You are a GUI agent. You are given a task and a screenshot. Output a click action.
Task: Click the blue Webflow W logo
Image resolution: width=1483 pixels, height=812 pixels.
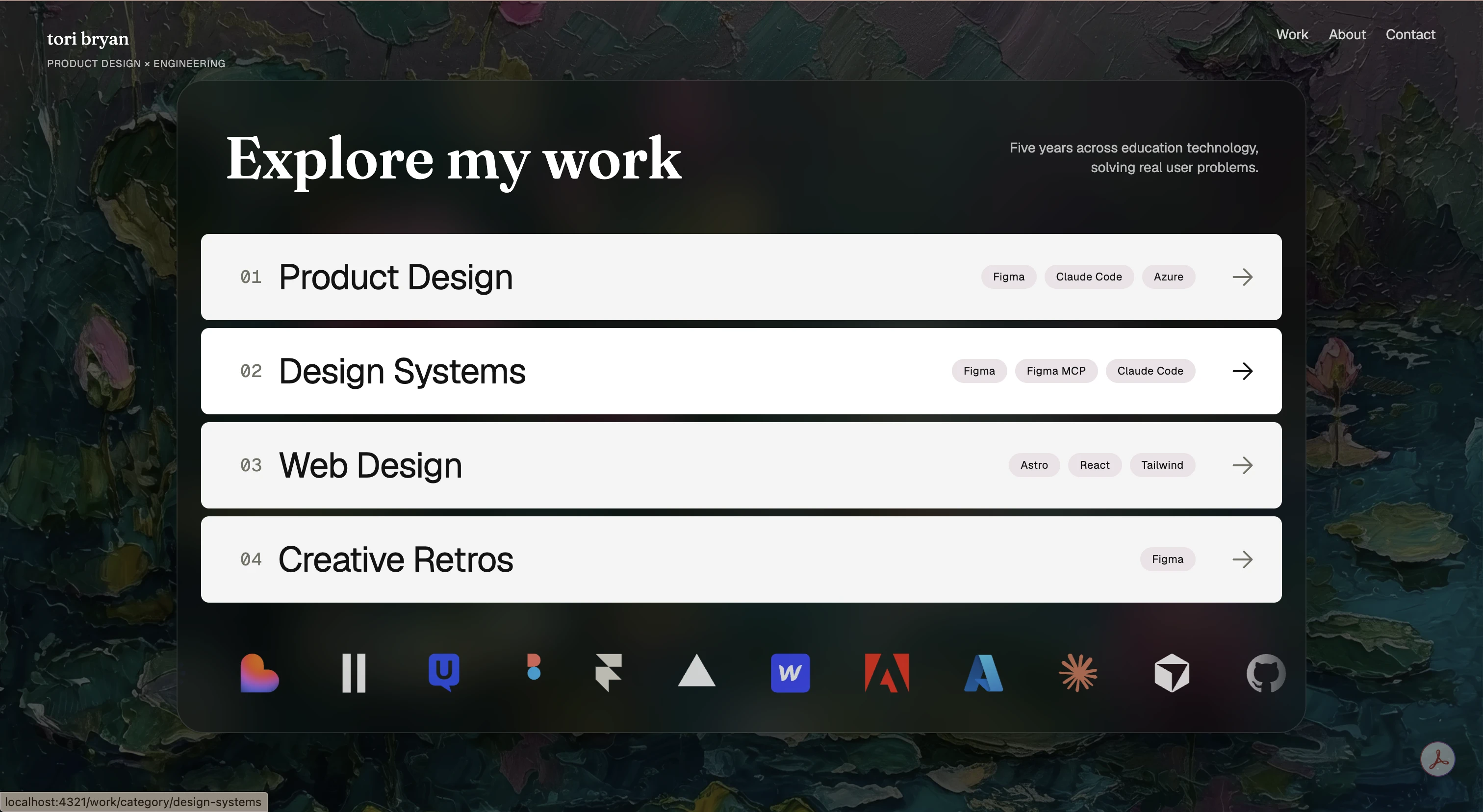(x=791, y=673)
